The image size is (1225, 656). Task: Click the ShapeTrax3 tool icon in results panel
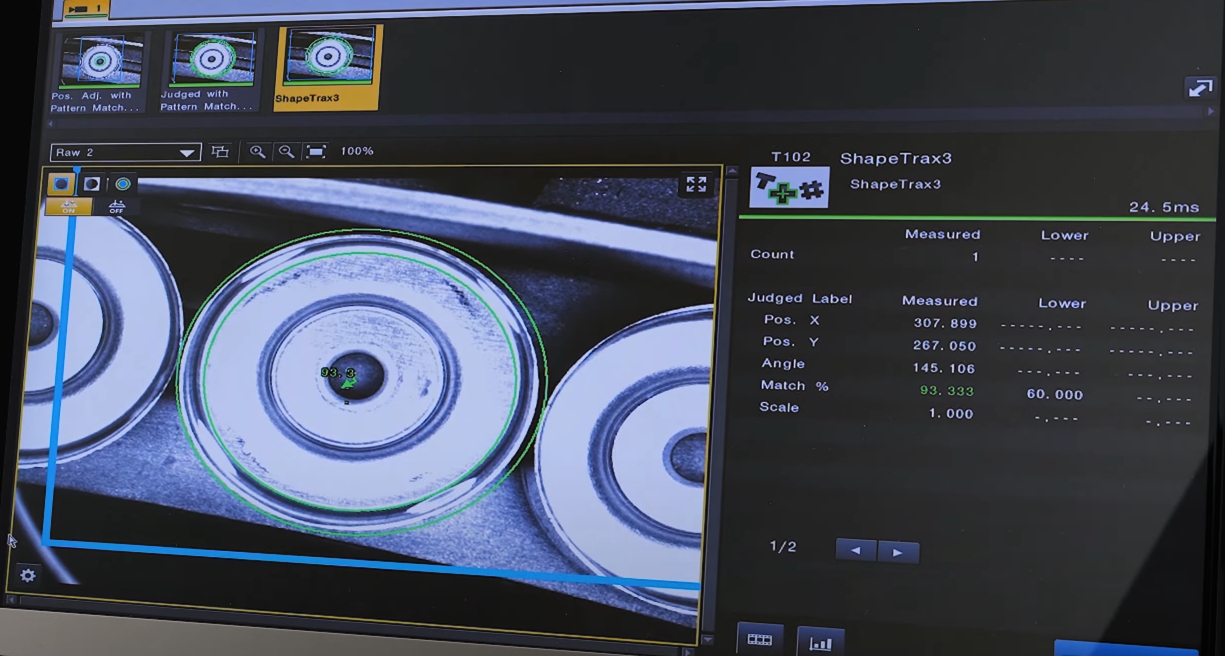[788, 187]
